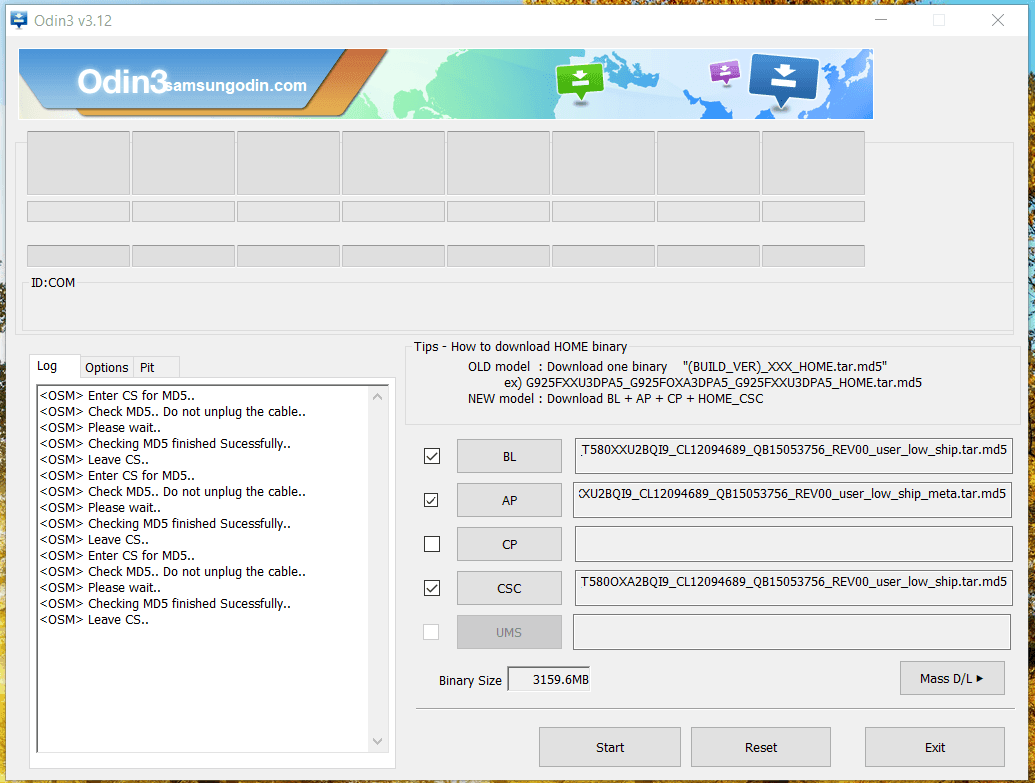Click the CSC file path field

click(793, 588)
